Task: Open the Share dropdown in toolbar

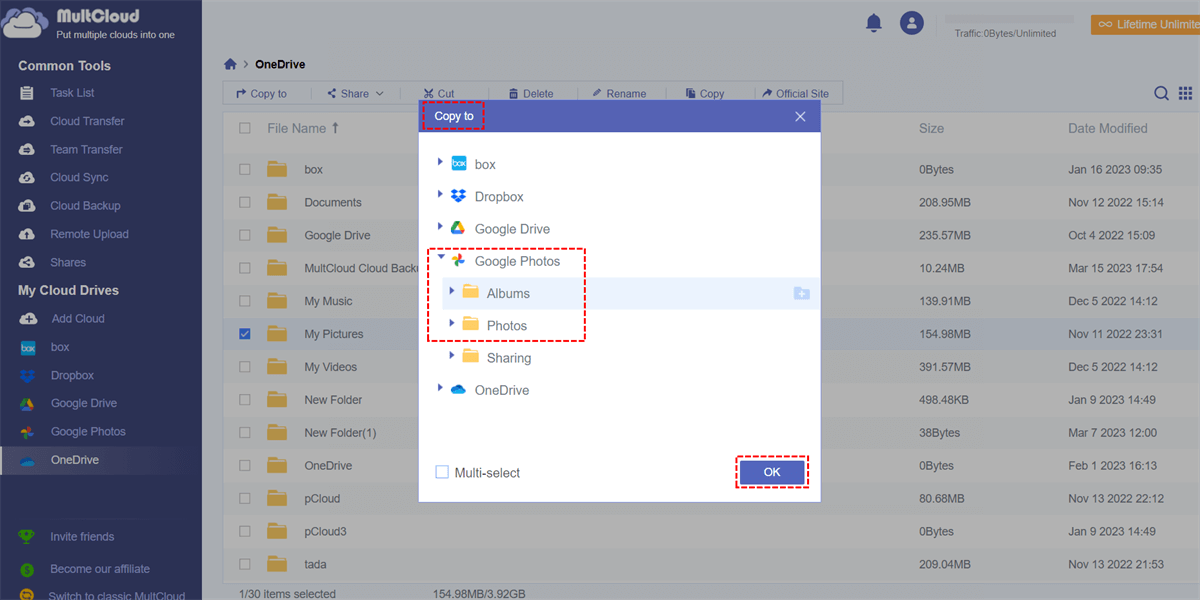Action: [x=355, y=93]
